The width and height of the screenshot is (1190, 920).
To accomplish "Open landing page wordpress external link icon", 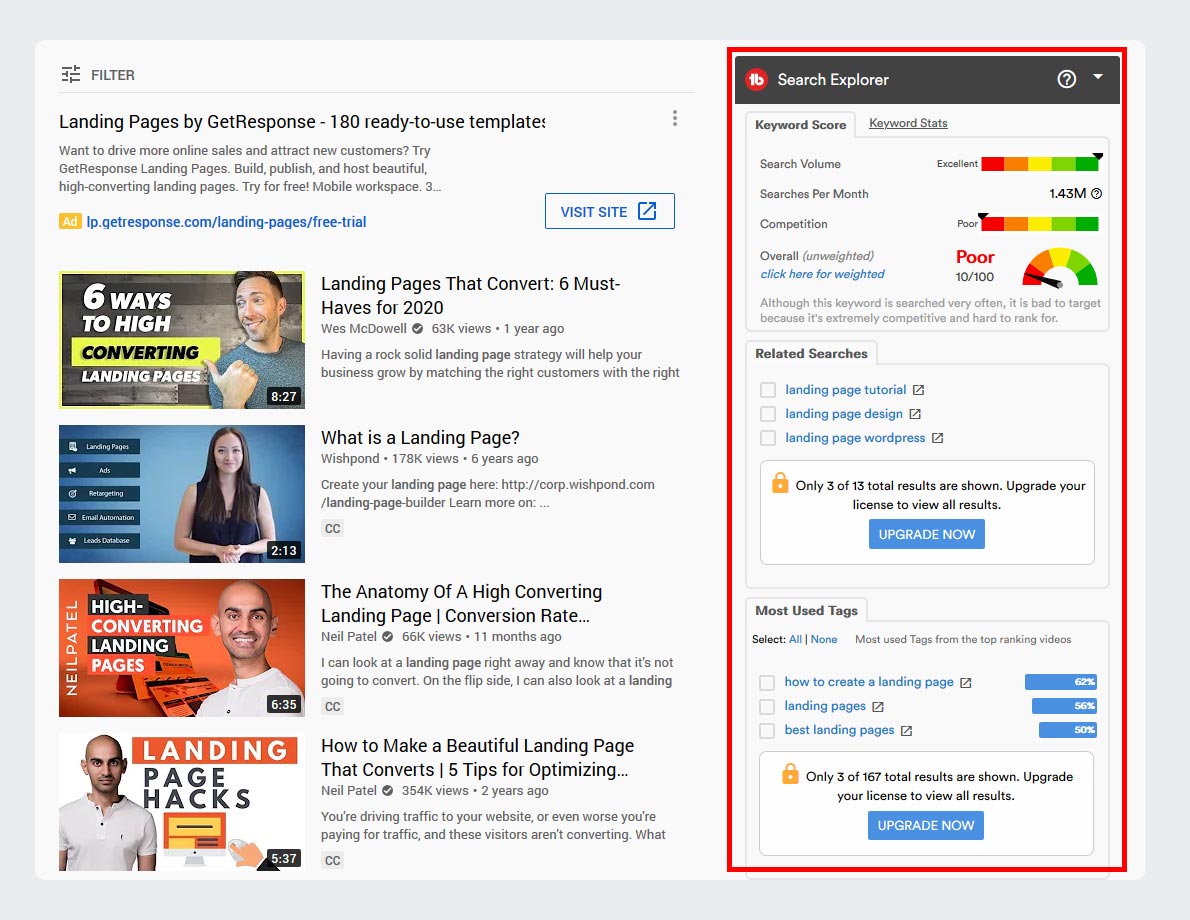I will pos(937,438).
